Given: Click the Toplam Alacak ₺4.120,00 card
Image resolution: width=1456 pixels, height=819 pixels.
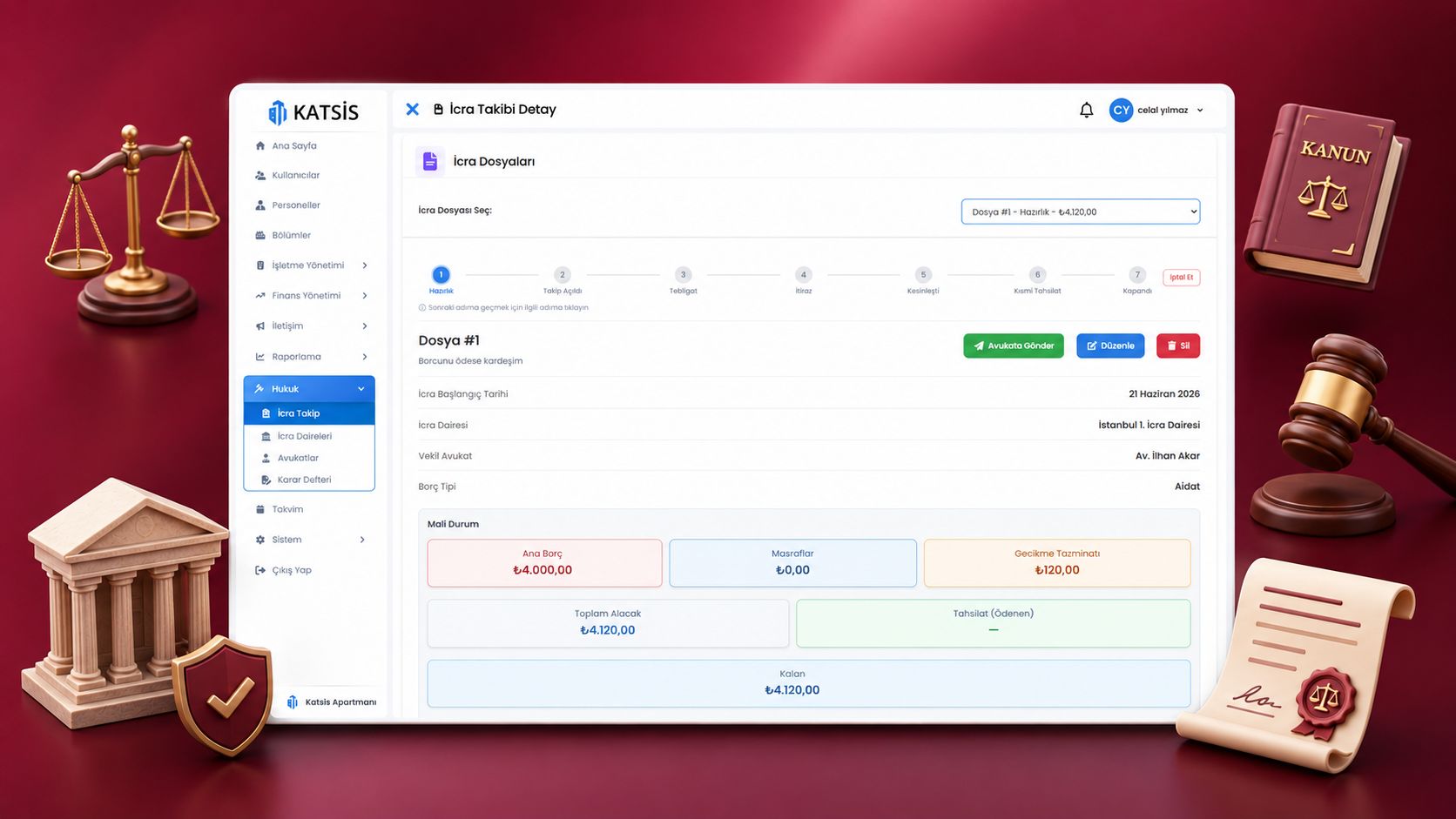Looking at the screenshot, I should (608, 623).
